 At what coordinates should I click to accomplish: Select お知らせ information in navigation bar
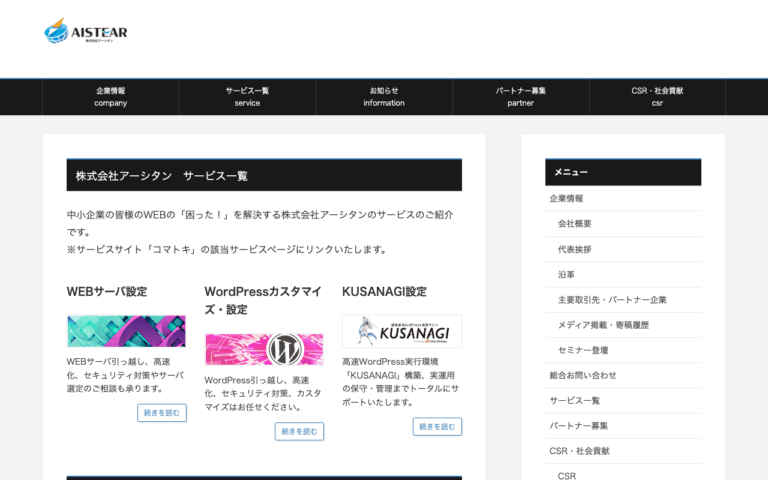point(384,97)
